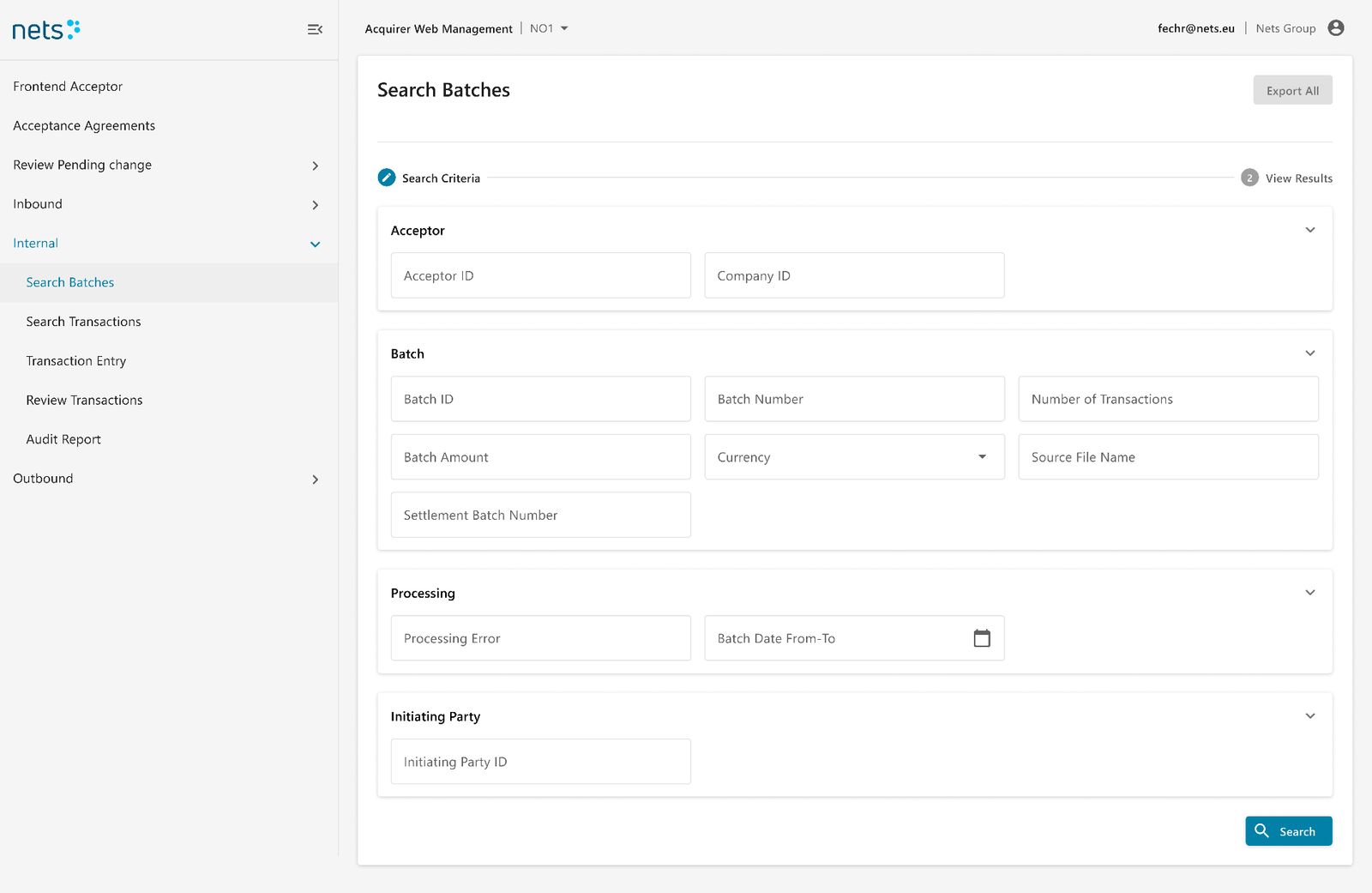Go to step 2 View Results circle

click(x=1249, y=178)
